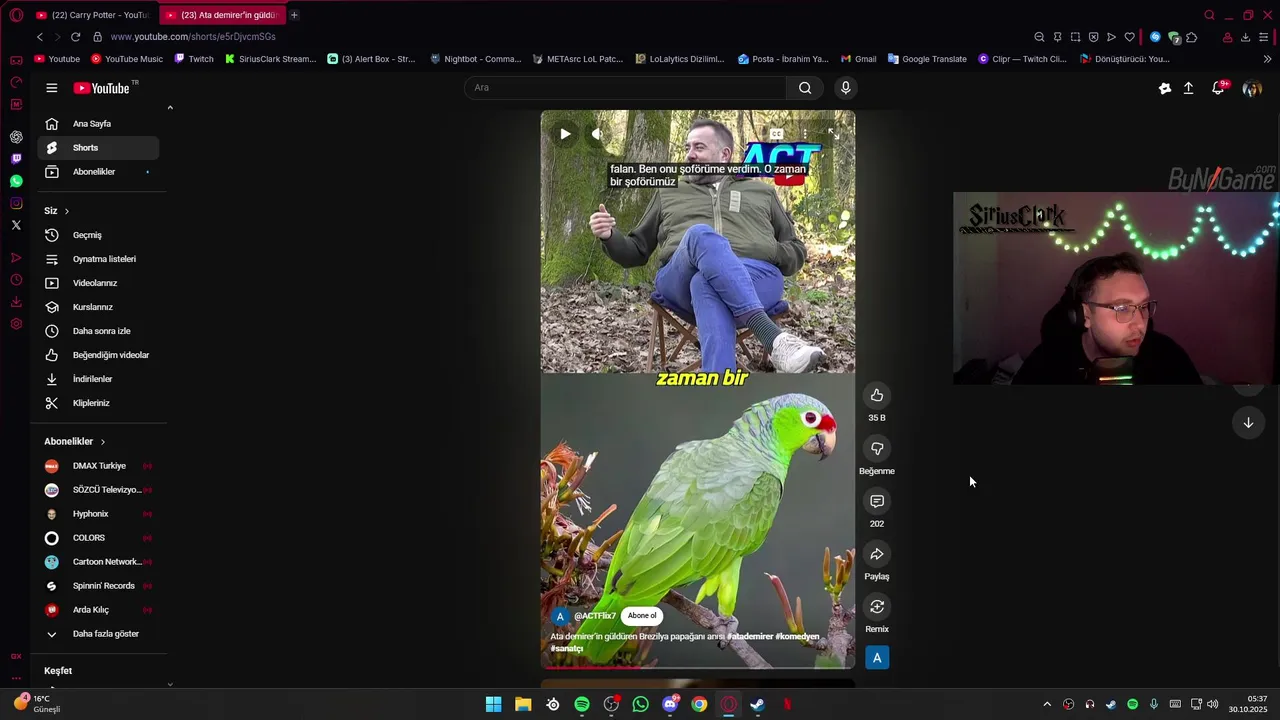Viewport: 1280px width, 720px height.
Task: Open Geçmiş history page
Action: pos(98,235)
